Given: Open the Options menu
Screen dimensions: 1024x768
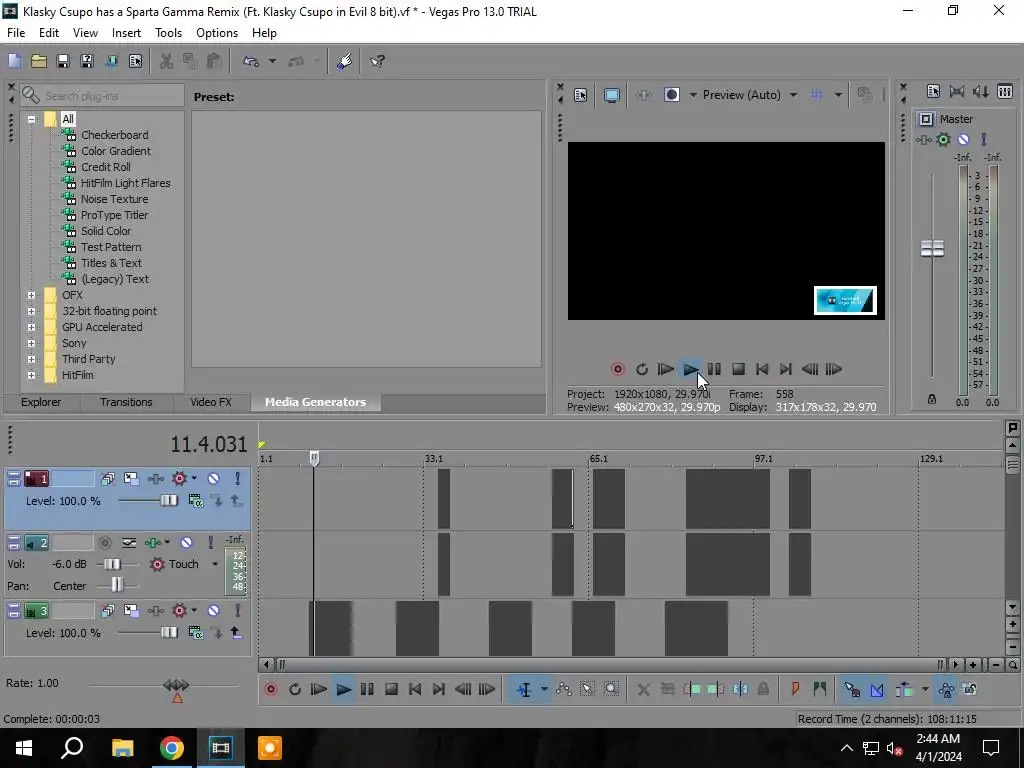Looking at the screenshot, I should (x=217, y=33).
